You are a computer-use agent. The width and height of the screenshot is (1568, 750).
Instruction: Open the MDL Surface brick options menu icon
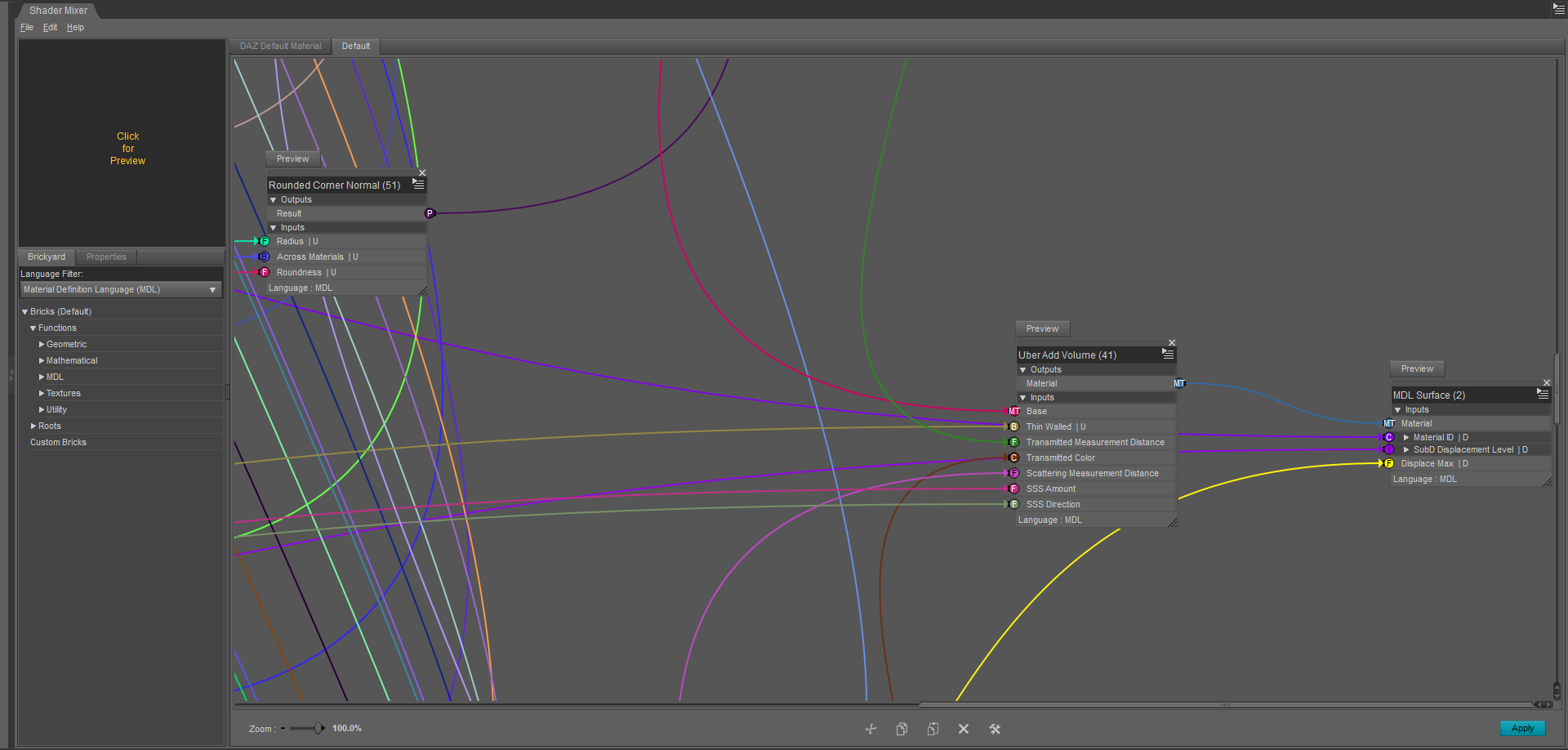1543,394
